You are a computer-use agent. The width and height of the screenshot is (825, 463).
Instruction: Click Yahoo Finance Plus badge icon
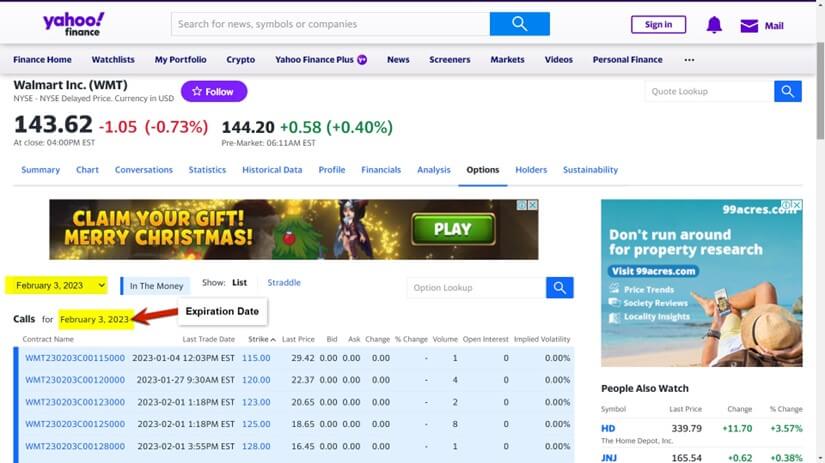pyautogui.click(x=362, y=59)
